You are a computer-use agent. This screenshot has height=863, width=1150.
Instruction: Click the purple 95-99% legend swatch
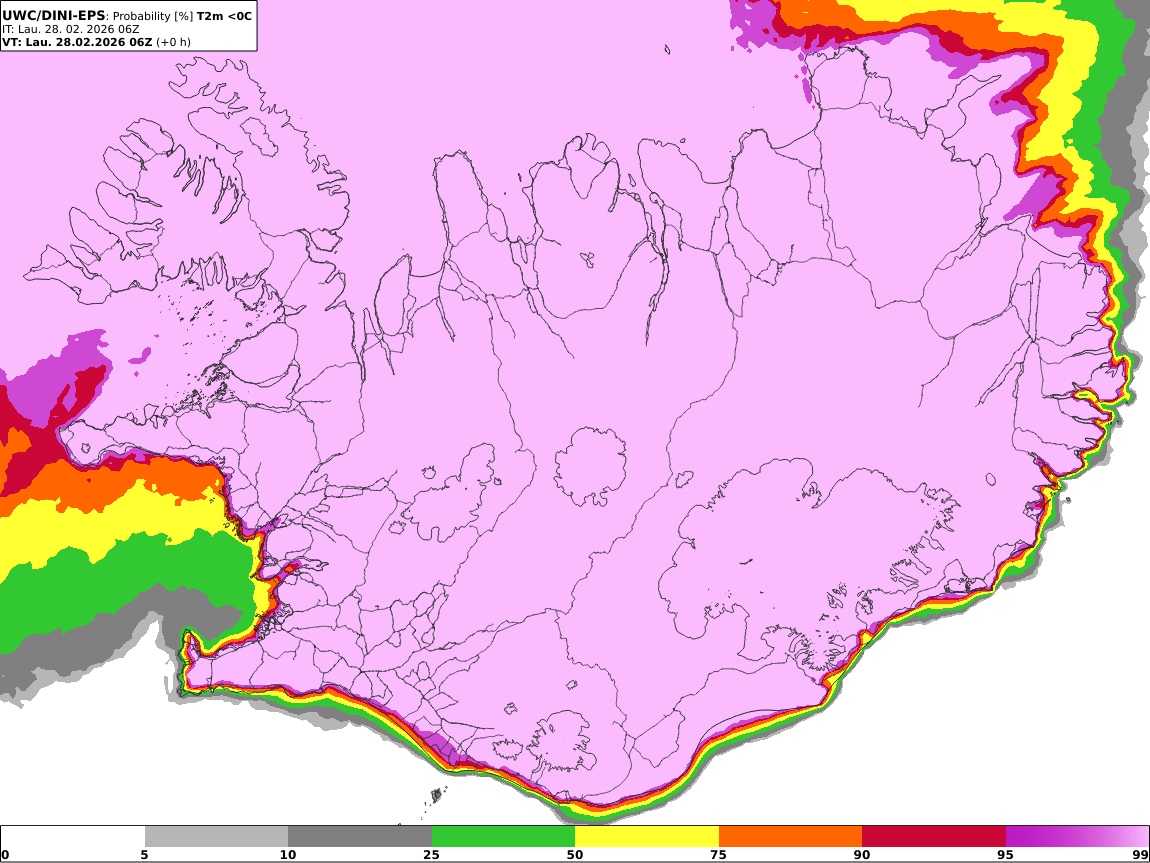coord(1077,837)
